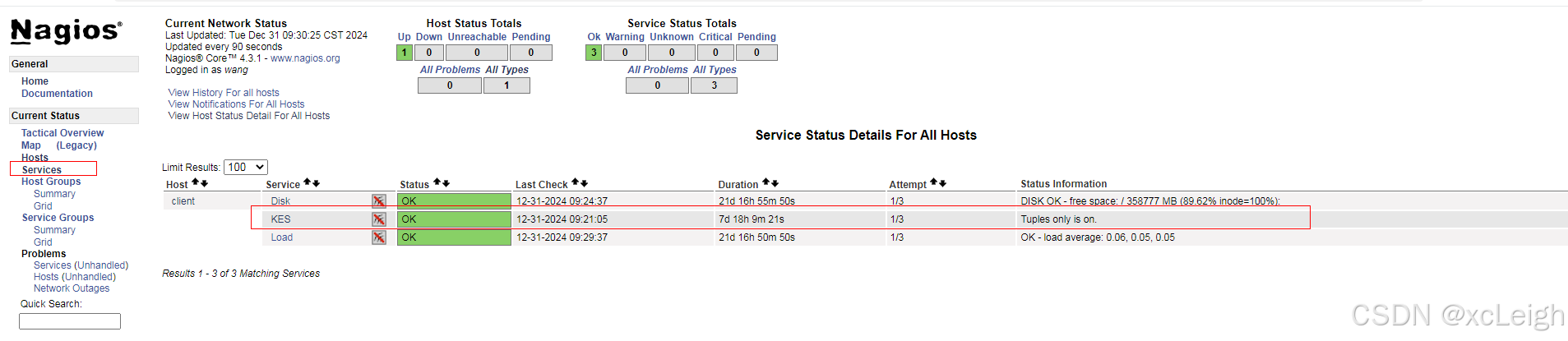The height and width of the screenshot is (341, 1568).
Task: Sort Attempt column ascending with up arrow
Action: (933, 183)
